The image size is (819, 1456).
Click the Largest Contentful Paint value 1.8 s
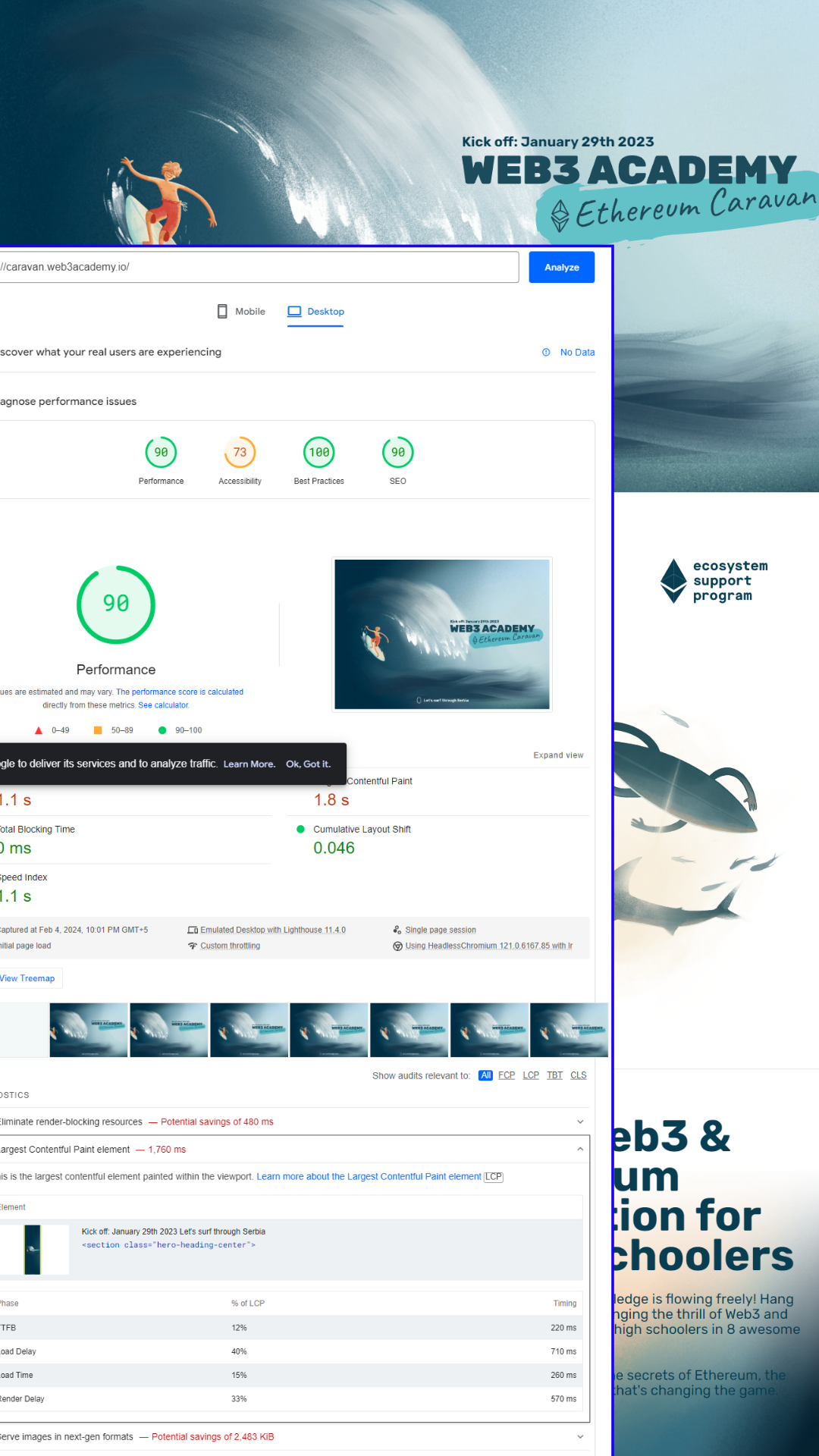point(331,800)
